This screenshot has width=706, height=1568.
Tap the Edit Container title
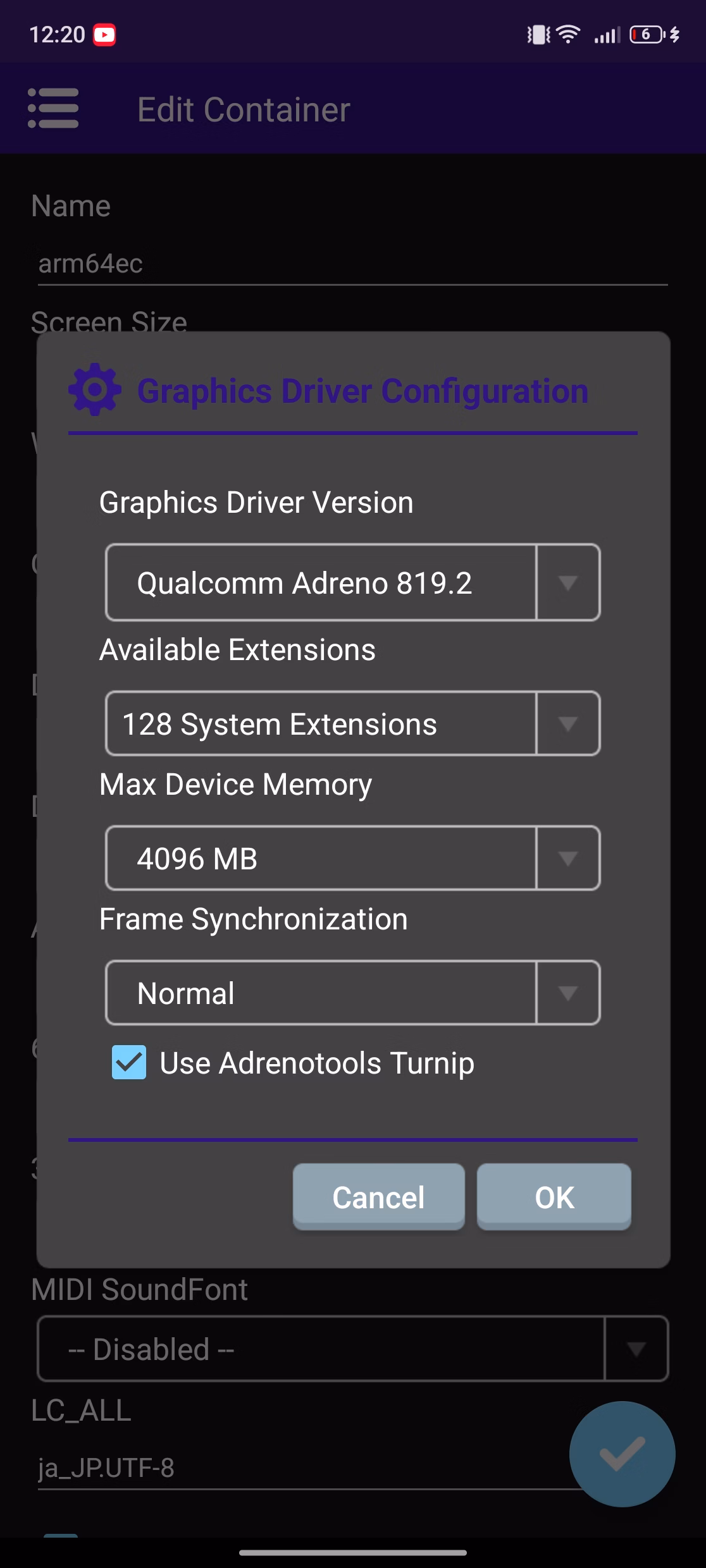point(244,109)
